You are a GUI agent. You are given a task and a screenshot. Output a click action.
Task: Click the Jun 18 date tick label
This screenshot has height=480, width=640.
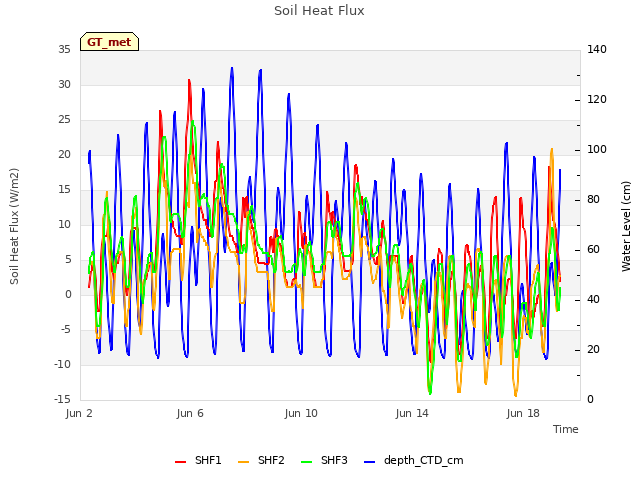coord(523,413)
